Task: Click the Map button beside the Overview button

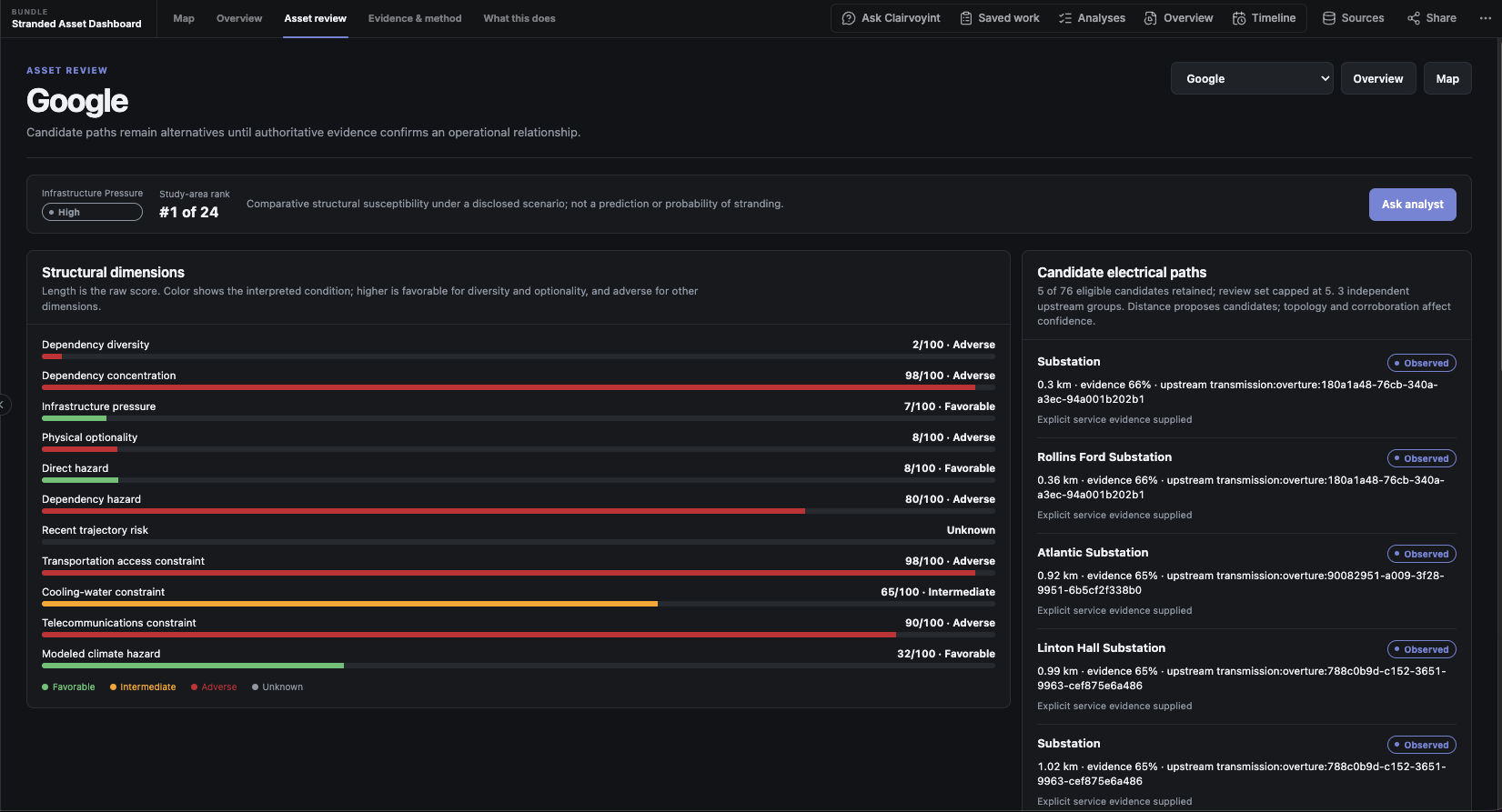Action: [x=1447, y=79]
